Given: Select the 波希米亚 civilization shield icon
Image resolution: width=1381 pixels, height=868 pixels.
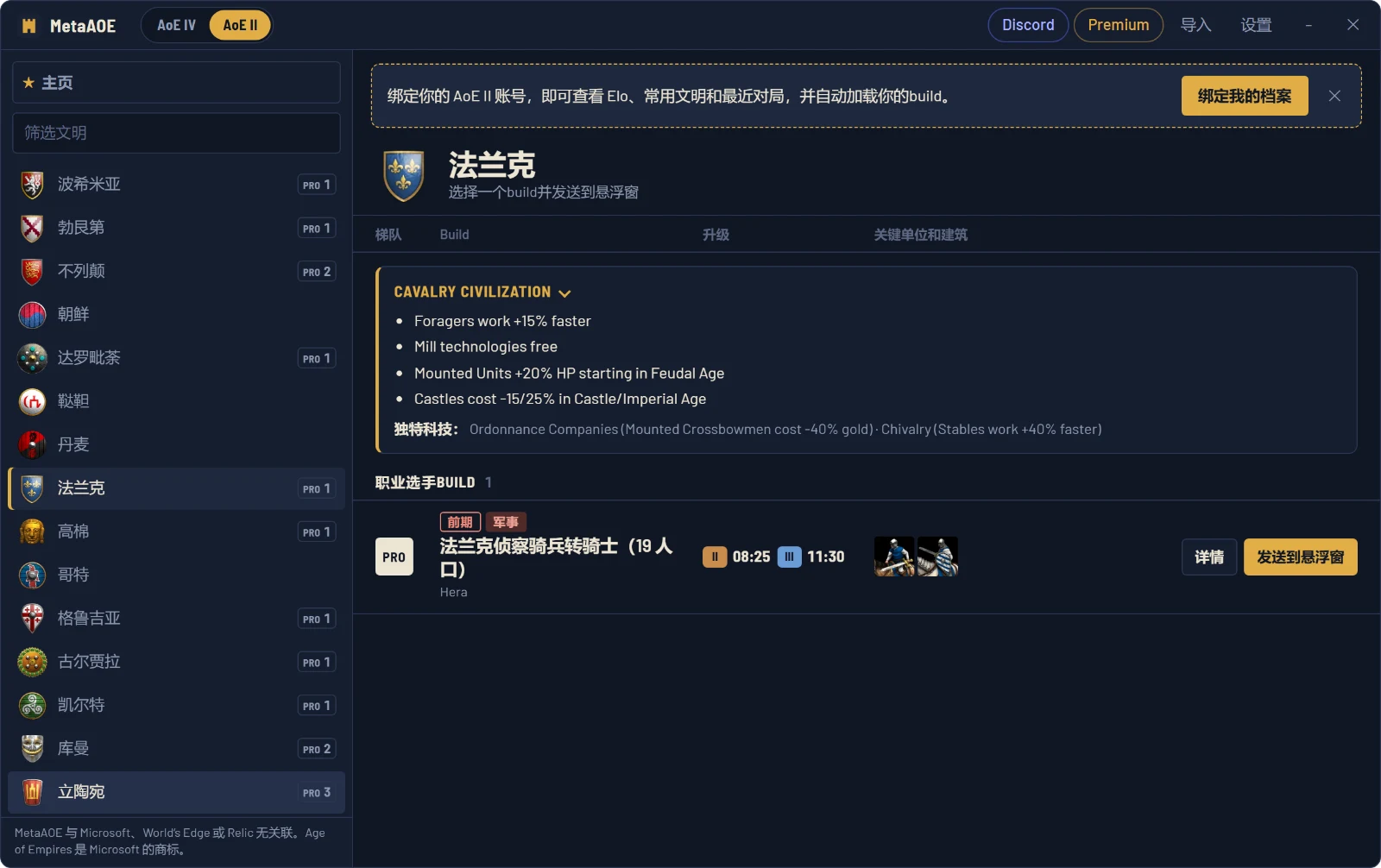Looking at the screenshot, I should 33,185.
